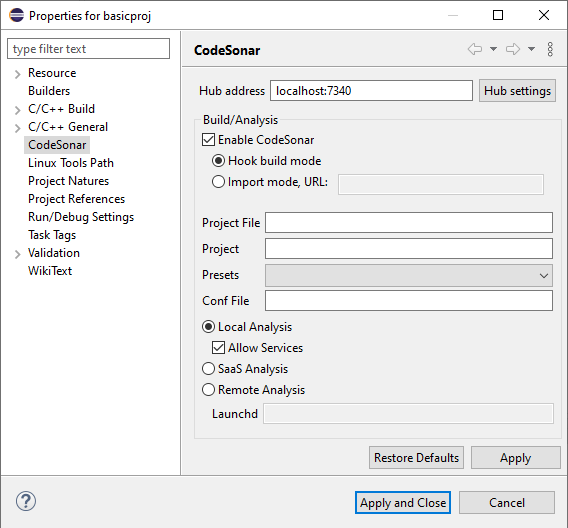The width and height of the screenshot is (568, 528).
Task: Click the Launchd input field
Action: [408, 414]
